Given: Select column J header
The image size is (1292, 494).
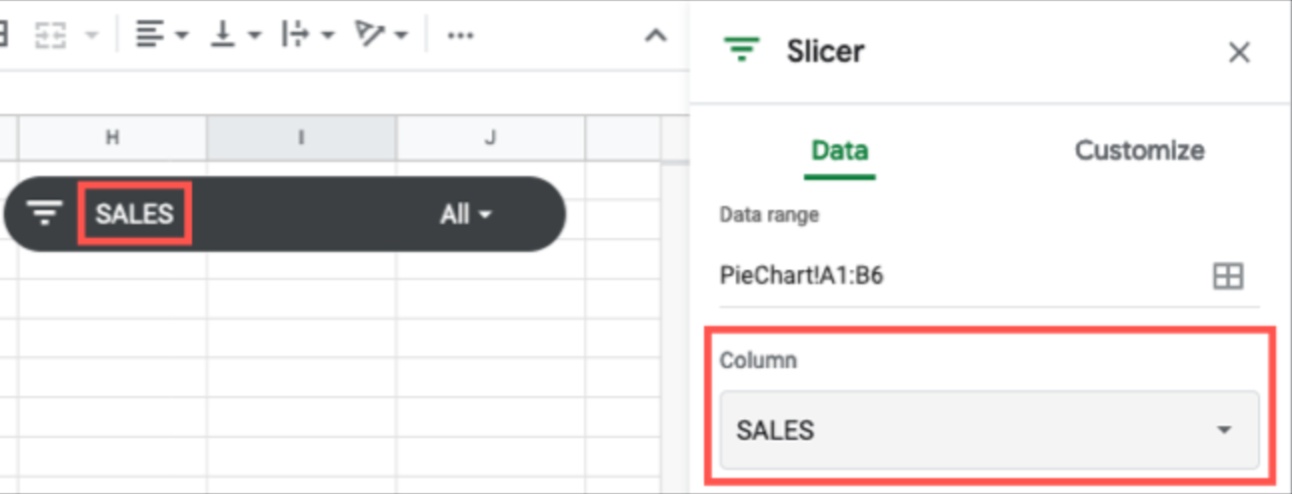Looking at the screenshot, I should point(490,139).
